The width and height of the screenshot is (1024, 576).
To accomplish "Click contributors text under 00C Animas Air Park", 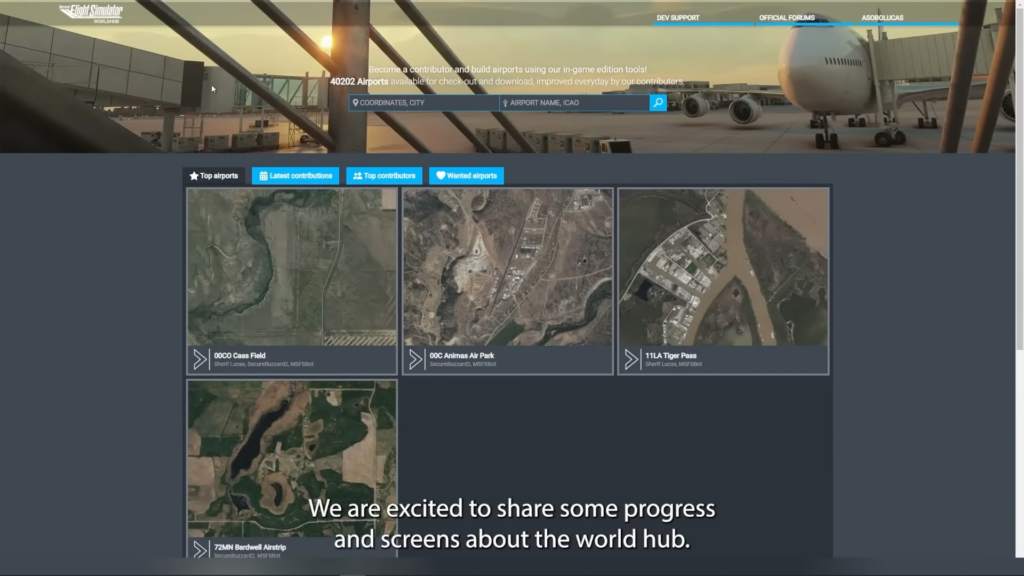I will point(463,364).
